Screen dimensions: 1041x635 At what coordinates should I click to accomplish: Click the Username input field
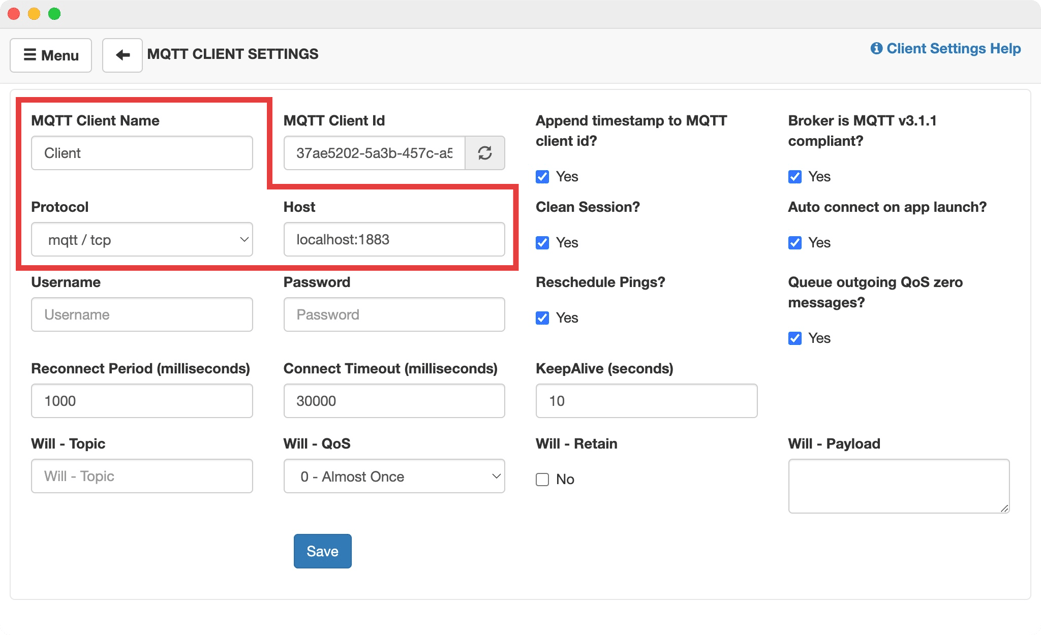141,314
